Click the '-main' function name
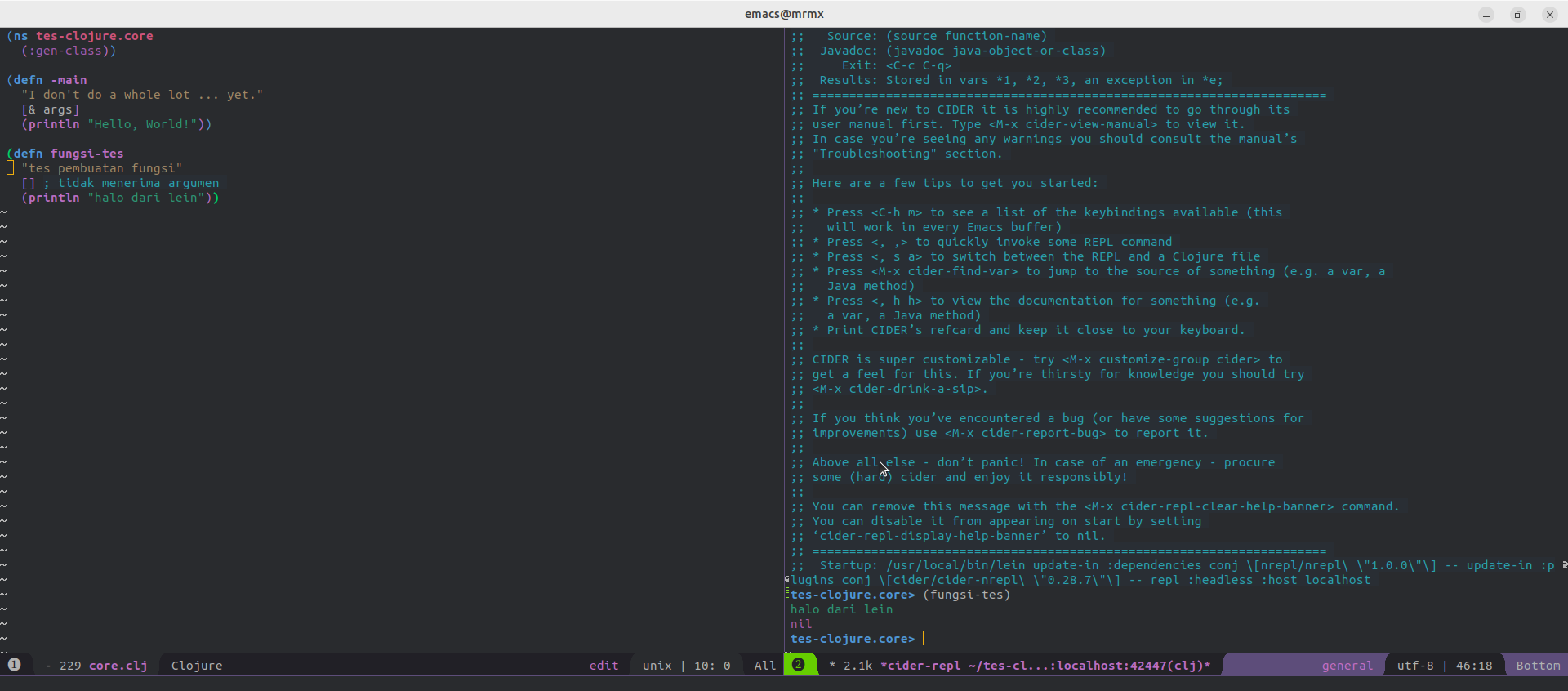Viewport: 1568px width, 691px height. tap(69, 80)
